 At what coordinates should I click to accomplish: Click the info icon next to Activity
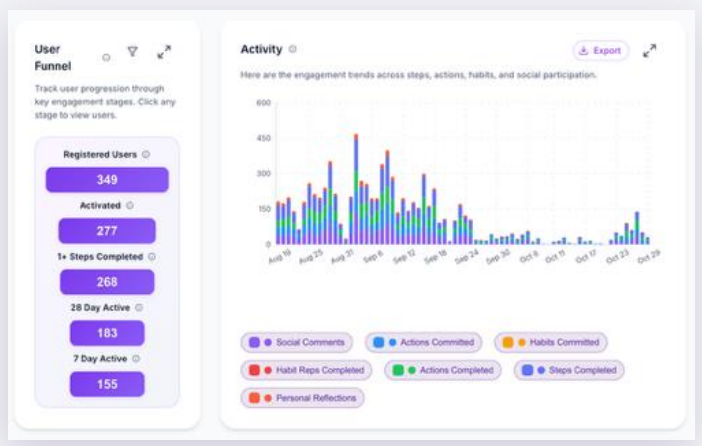click(x=292, y=49)
